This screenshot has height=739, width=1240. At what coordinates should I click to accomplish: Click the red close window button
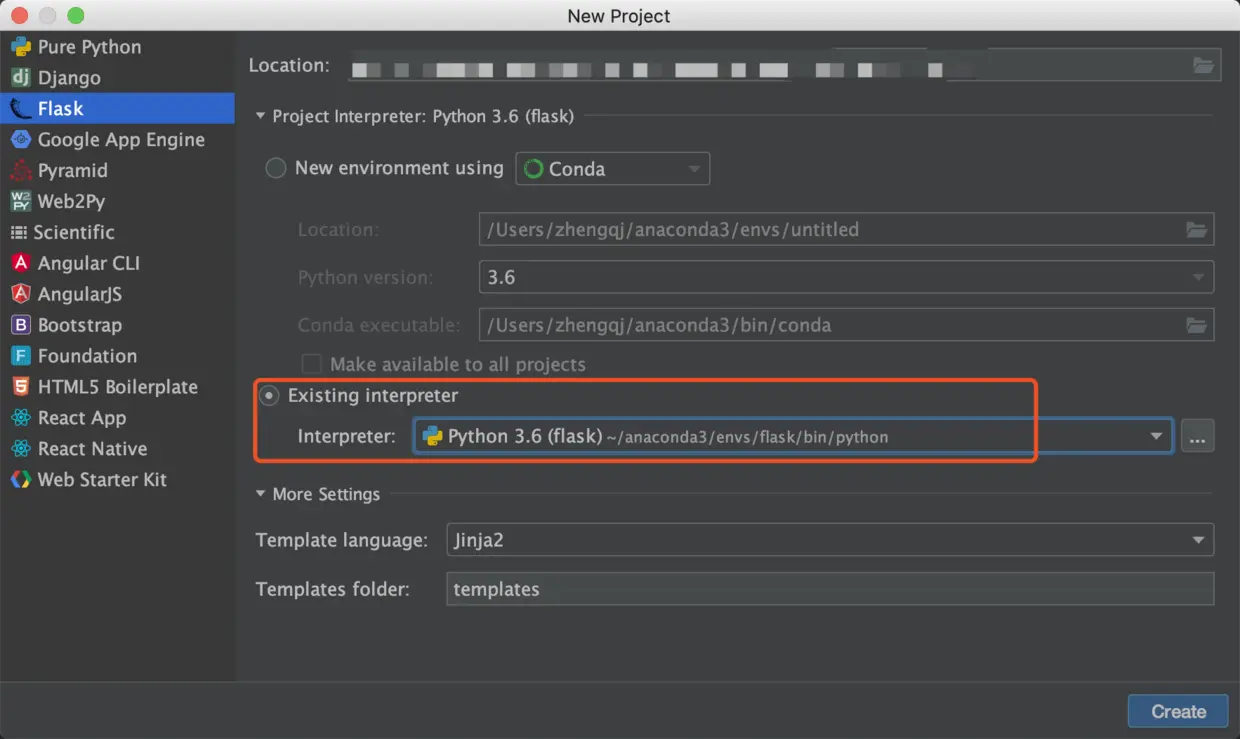coord(20,16)
